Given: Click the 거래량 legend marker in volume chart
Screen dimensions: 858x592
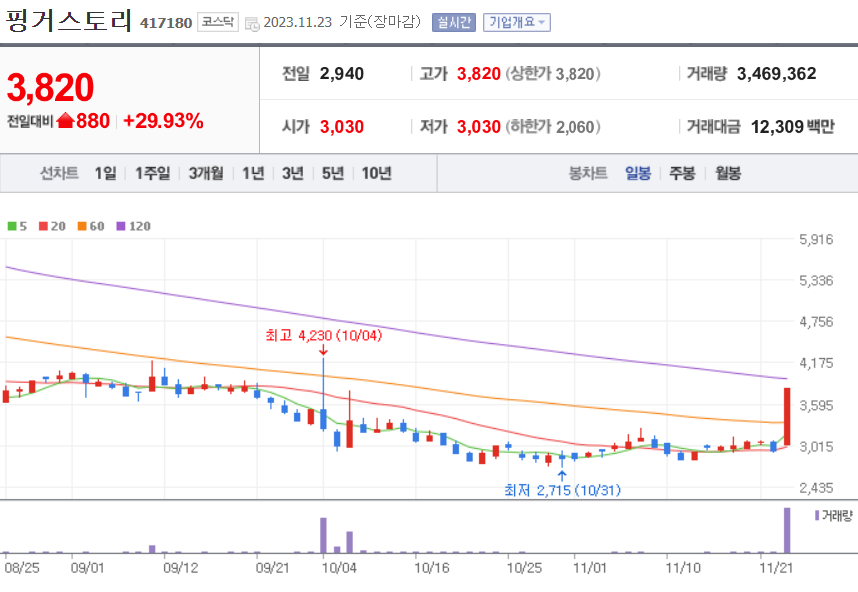Looking at the screenshot, I should tap(817, 515).
